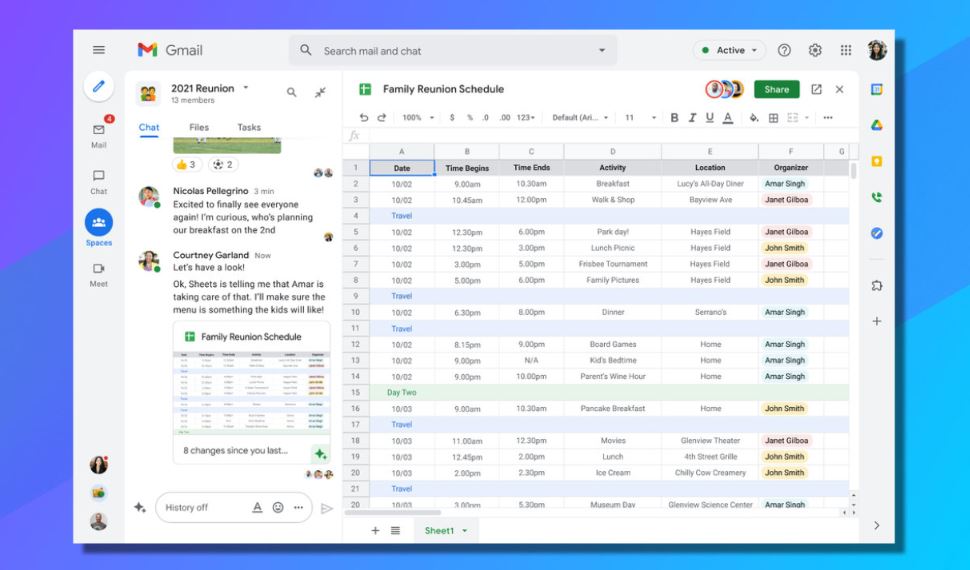The width and height of the screenshot is (970, 570).
Task: Open the fill color bucket
Action: 753,118
